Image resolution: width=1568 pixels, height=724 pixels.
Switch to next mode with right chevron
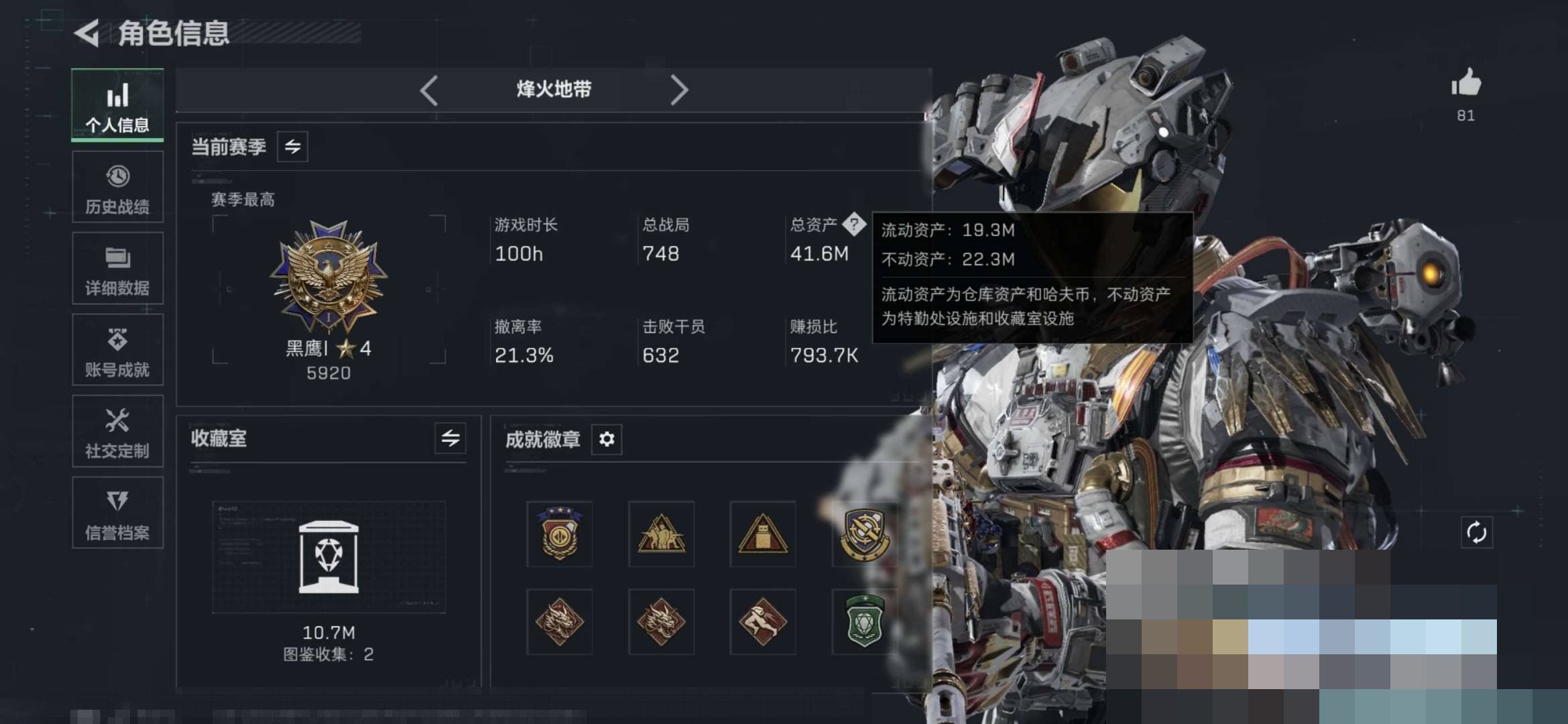679,90
